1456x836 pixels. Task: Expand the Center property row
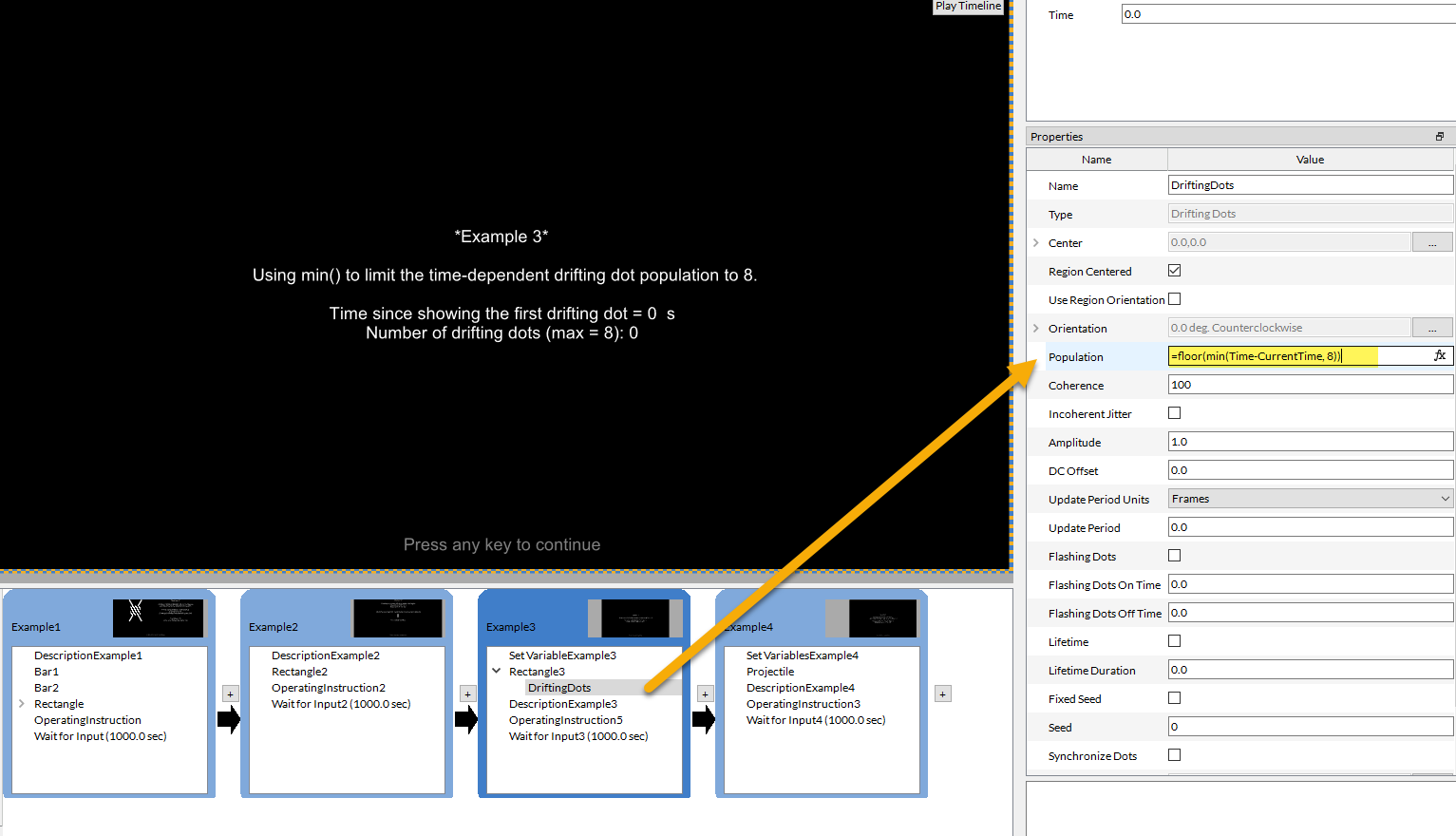pos(1035,243)
